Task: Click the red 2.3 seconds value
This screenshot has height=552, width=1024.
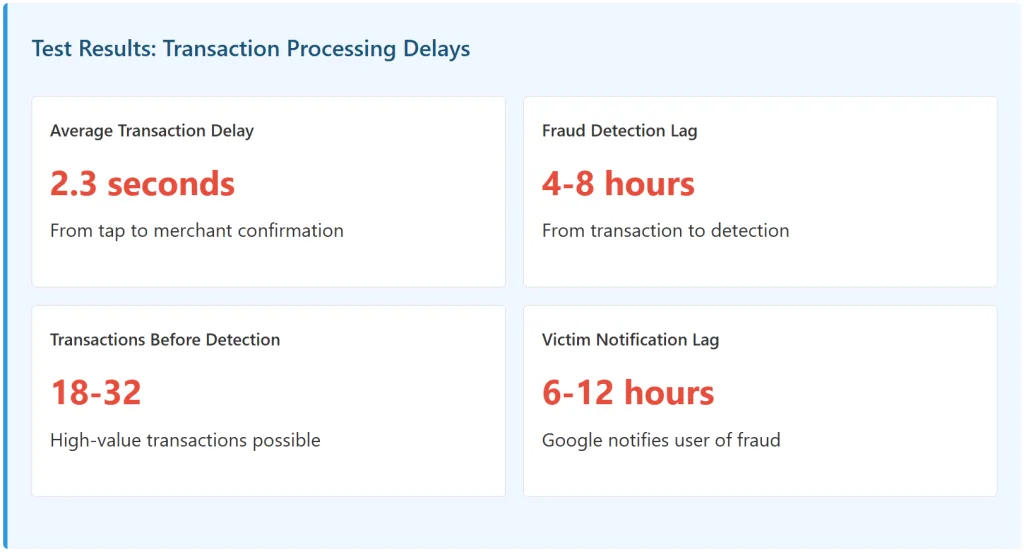Action: point(142,184)
